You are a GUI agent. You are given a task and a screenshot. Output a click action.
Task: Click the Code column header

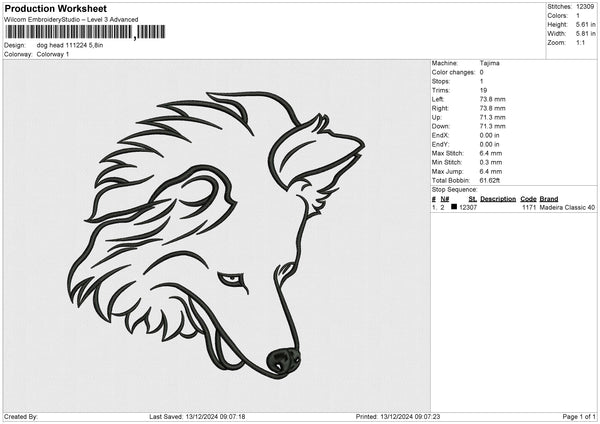[x=528, y=198]
